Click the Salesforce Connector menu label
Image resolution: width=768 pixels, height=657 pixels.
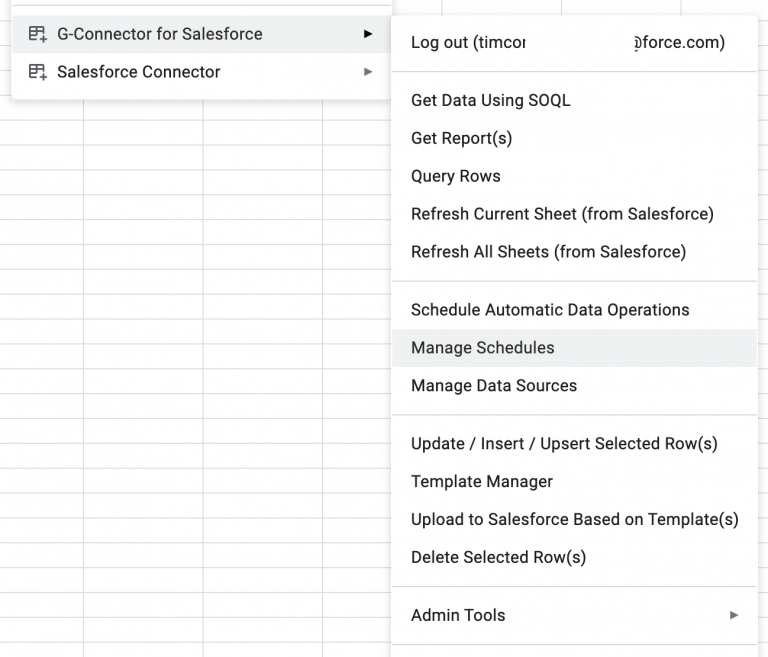point(138,72)
